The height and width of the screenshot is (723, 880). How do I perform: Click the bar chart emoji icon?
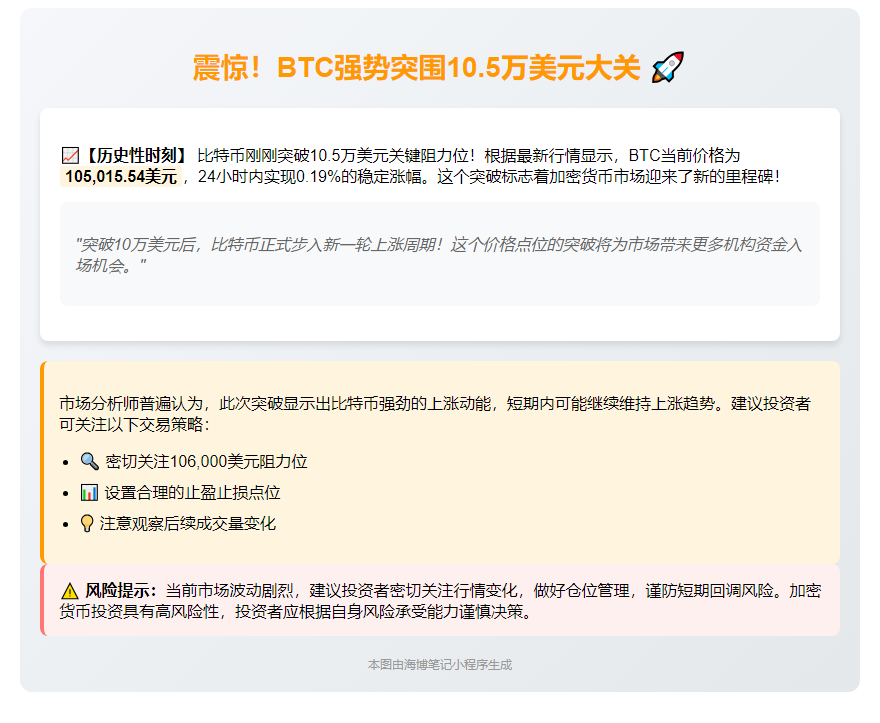click(89, 493)
